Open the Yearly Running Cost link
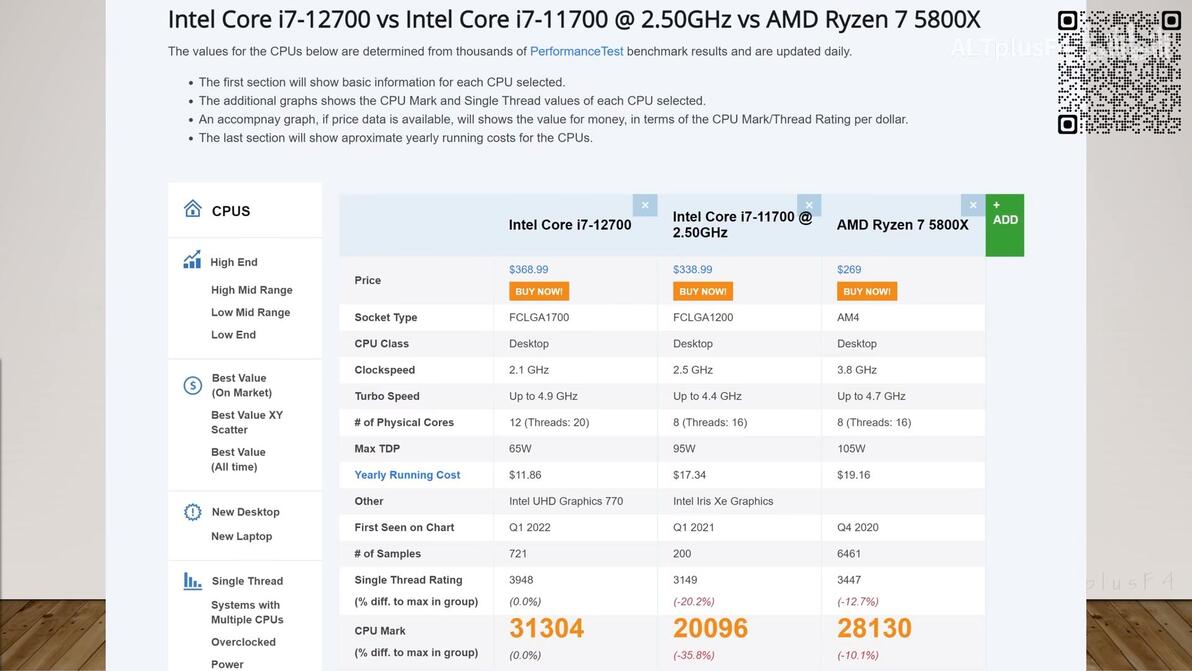This screenshot has height=671, width=1192. [407, 475]
